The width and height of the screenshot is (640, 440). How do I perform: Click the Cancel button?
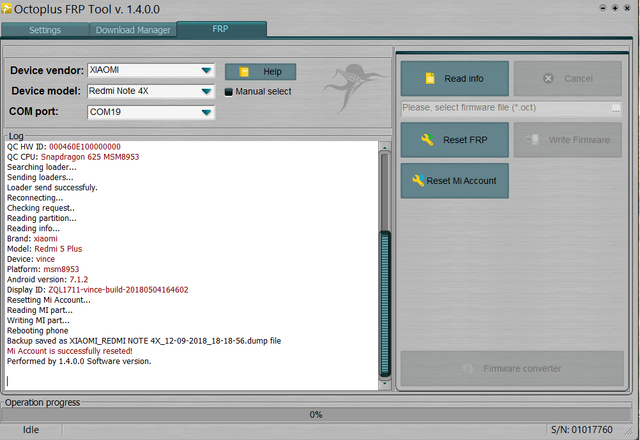pyautogui.click(x=568, y=78)
